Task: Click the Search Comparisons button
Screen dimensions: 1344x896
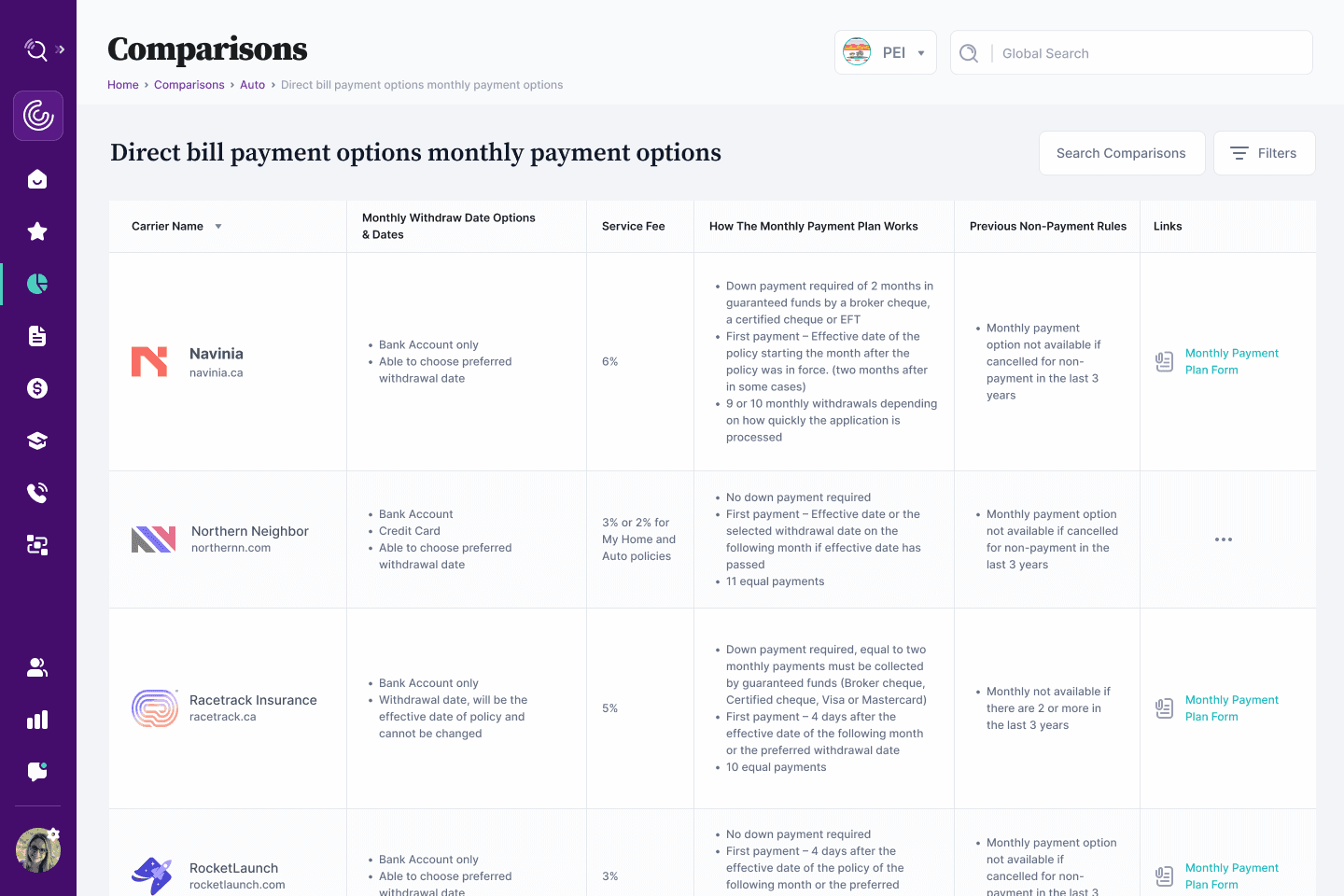Action: (x=1121, y=153)
